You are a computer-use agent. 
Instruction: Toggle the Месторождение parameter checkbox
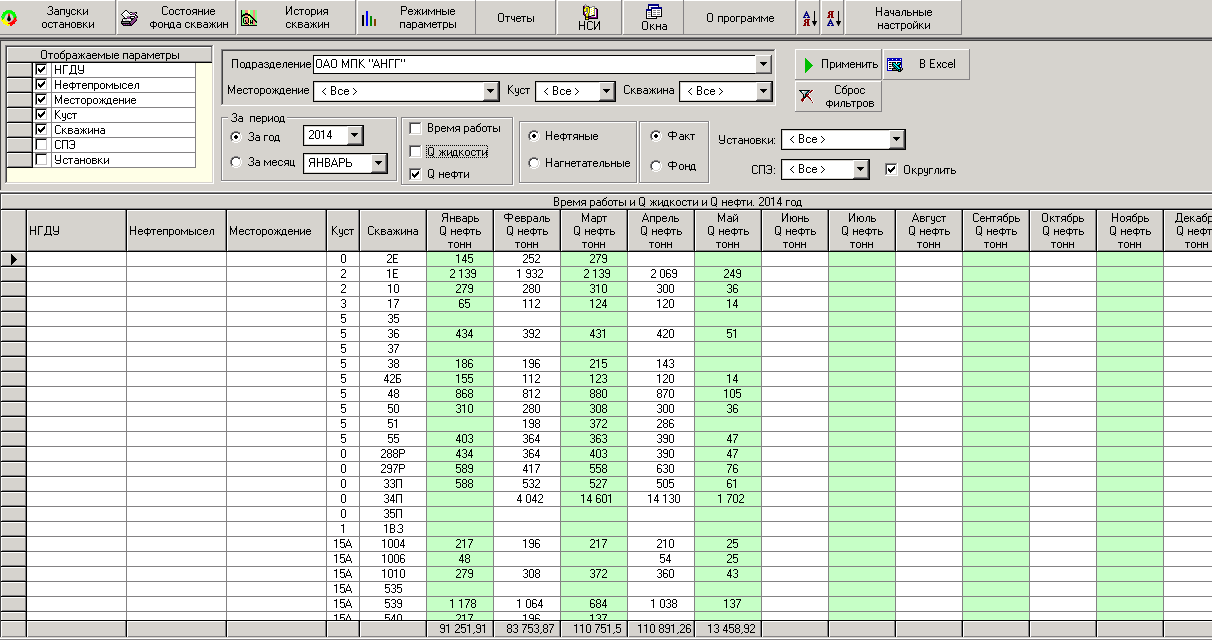click(x=41, y=100)
